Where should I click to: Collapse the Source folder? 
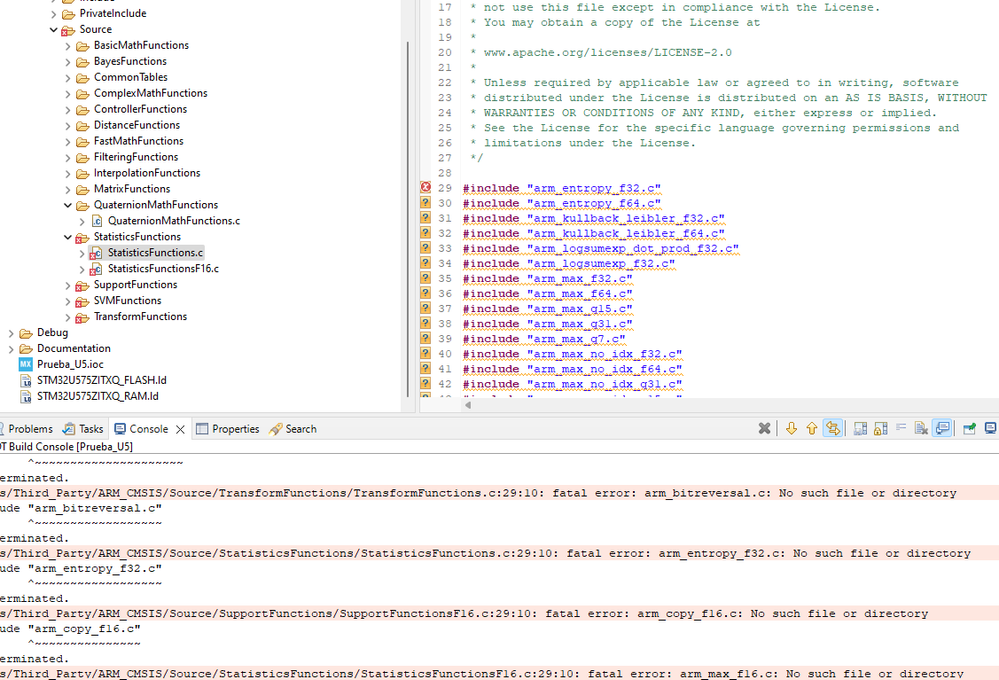tap(54, 29)
